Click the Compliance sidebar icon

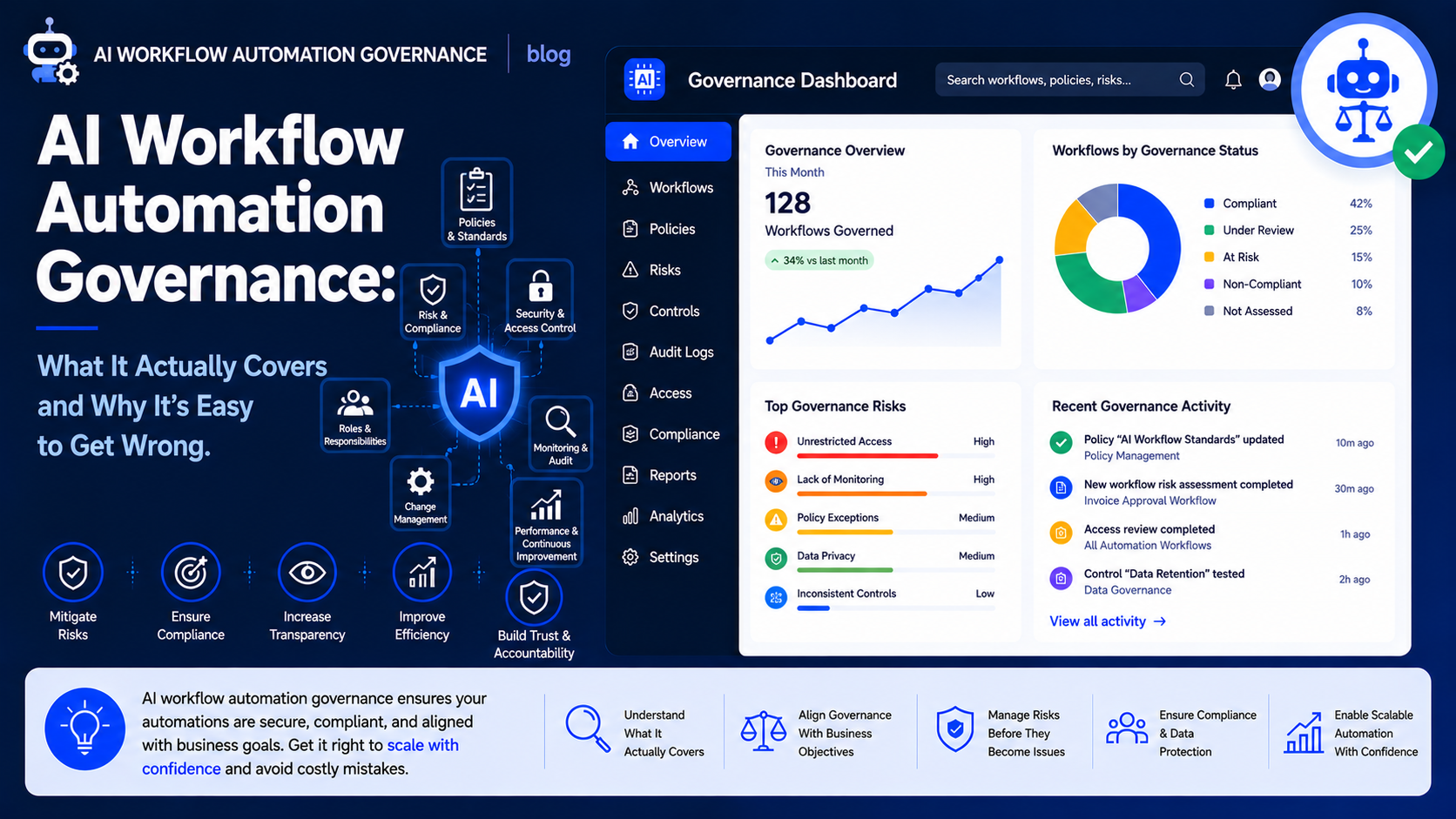(630, 433)
